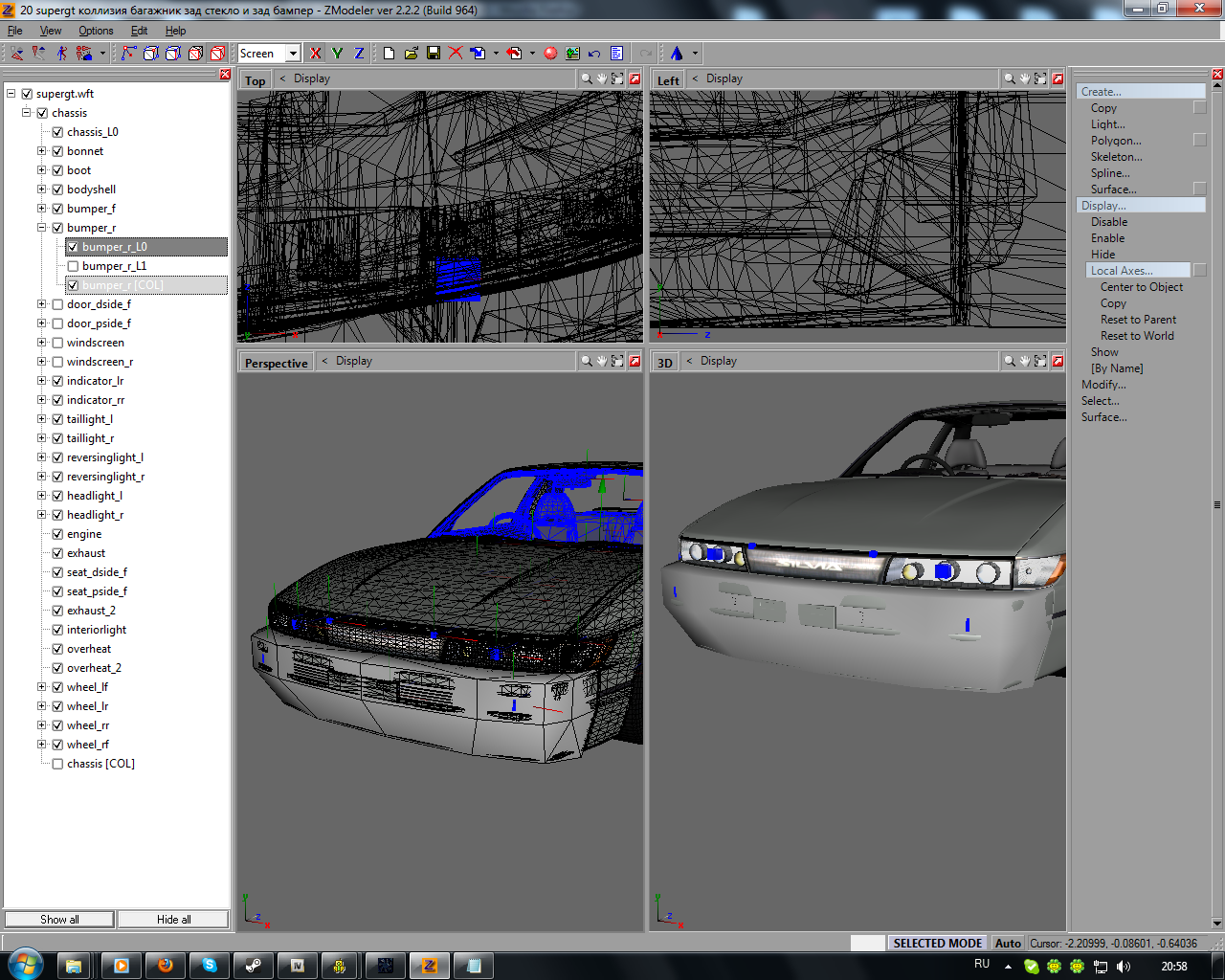Uncheck the bonnet visibility checkbox
The height and width of the screenshot is (980, 1225).
(x=57, y=151)
